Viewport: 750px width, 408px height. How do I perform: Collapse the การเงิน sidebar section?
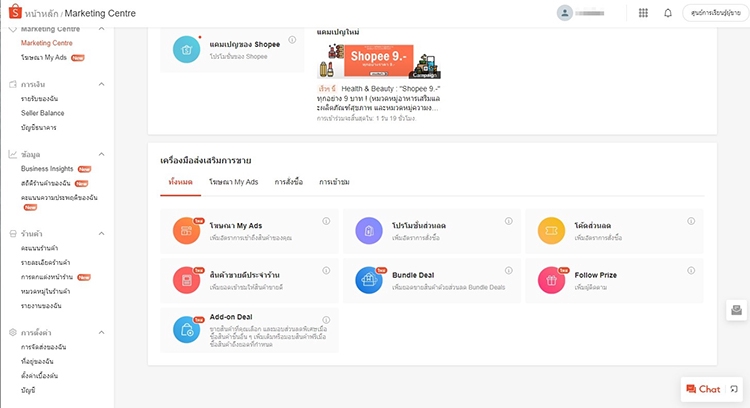click(101, 84)
